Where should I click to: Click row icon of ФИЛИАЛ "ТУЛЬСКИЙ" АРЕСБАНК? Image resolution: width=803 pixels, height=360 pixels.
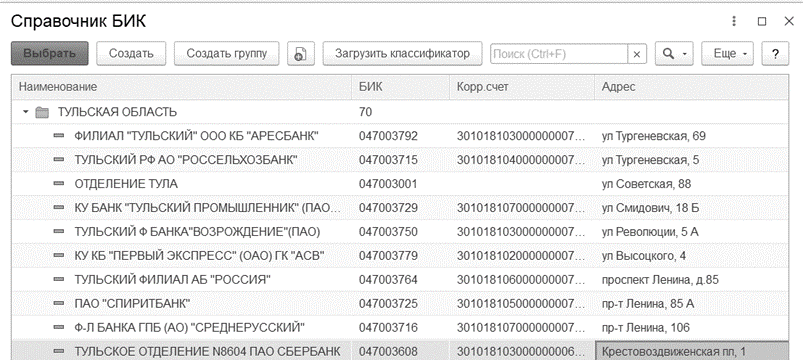pos(59,136)
